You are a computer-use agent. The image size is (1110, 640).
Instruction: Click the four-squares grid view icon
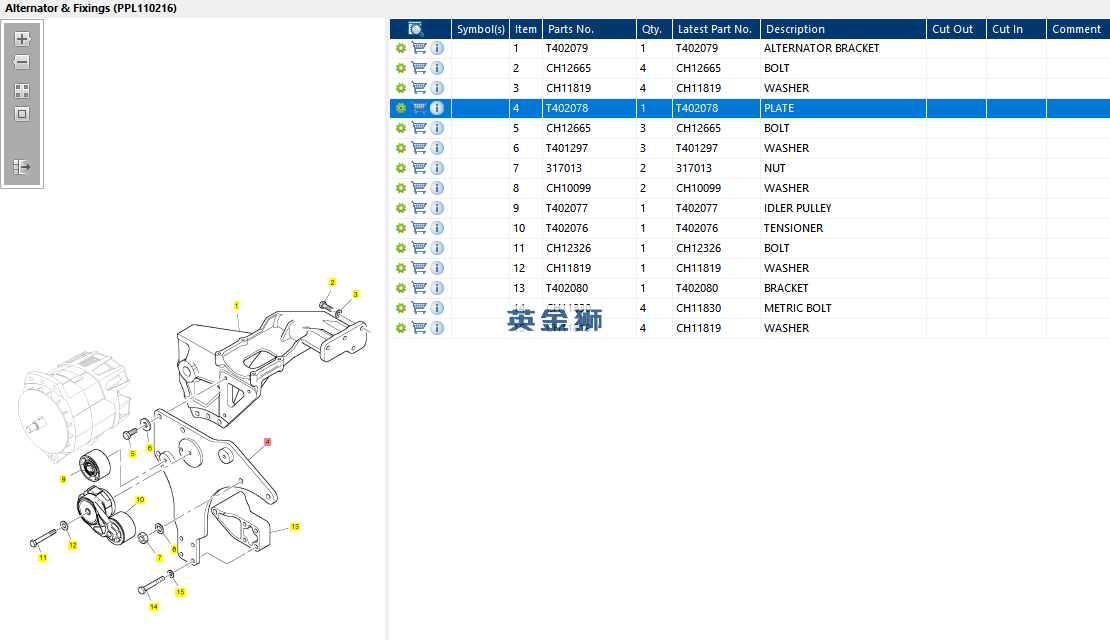(22, 91)
